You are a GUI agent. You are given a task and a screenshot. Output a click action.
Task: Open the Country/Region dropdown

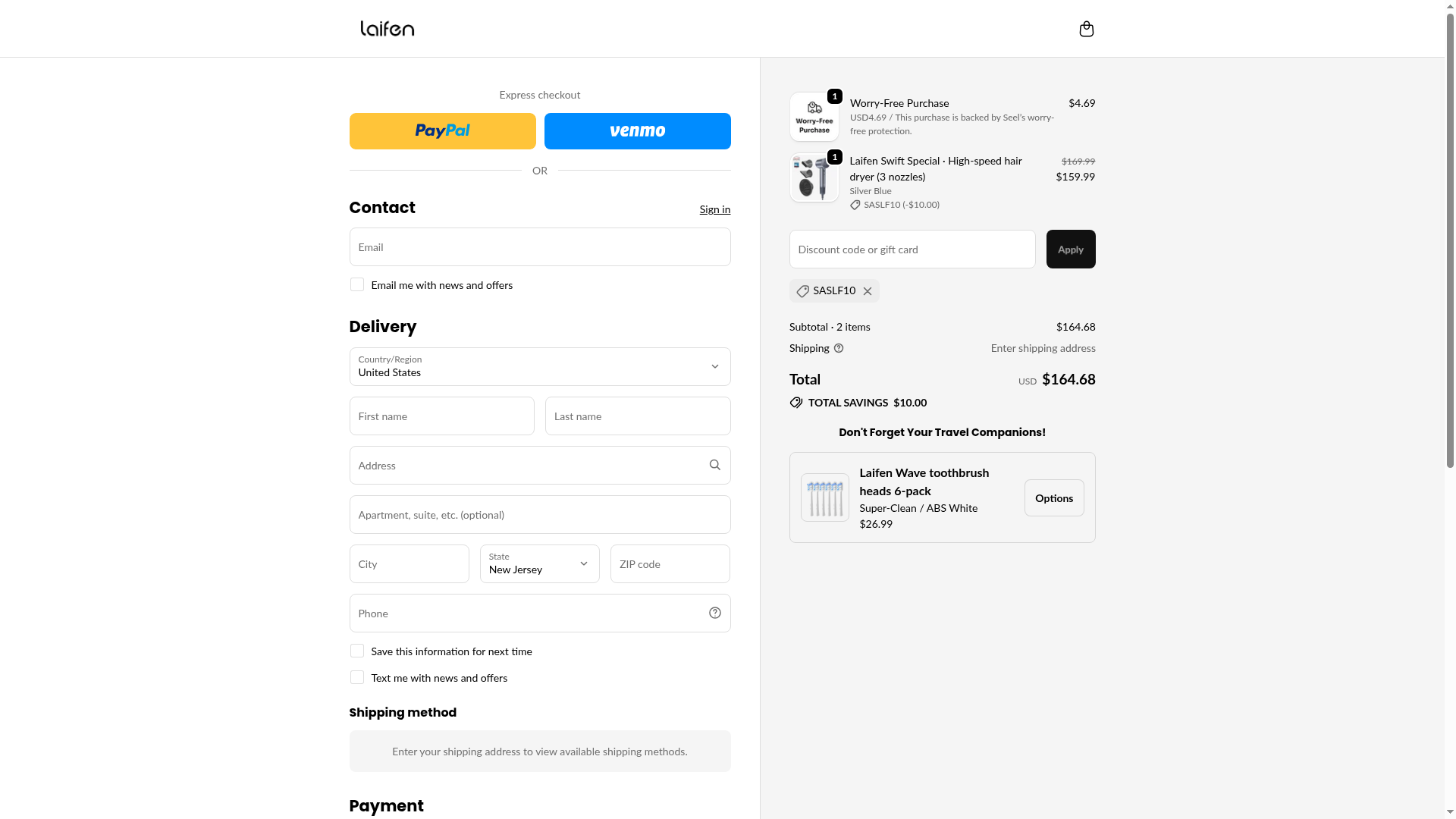539,366
